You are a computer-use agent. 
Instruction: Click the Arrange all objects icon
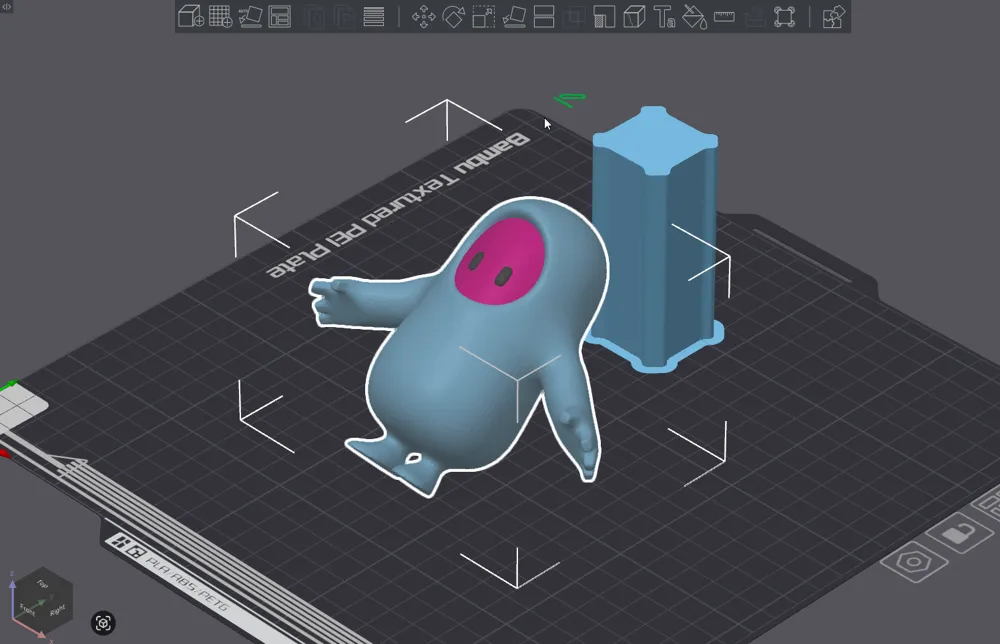pyautogui.click(x=280, y=17)
